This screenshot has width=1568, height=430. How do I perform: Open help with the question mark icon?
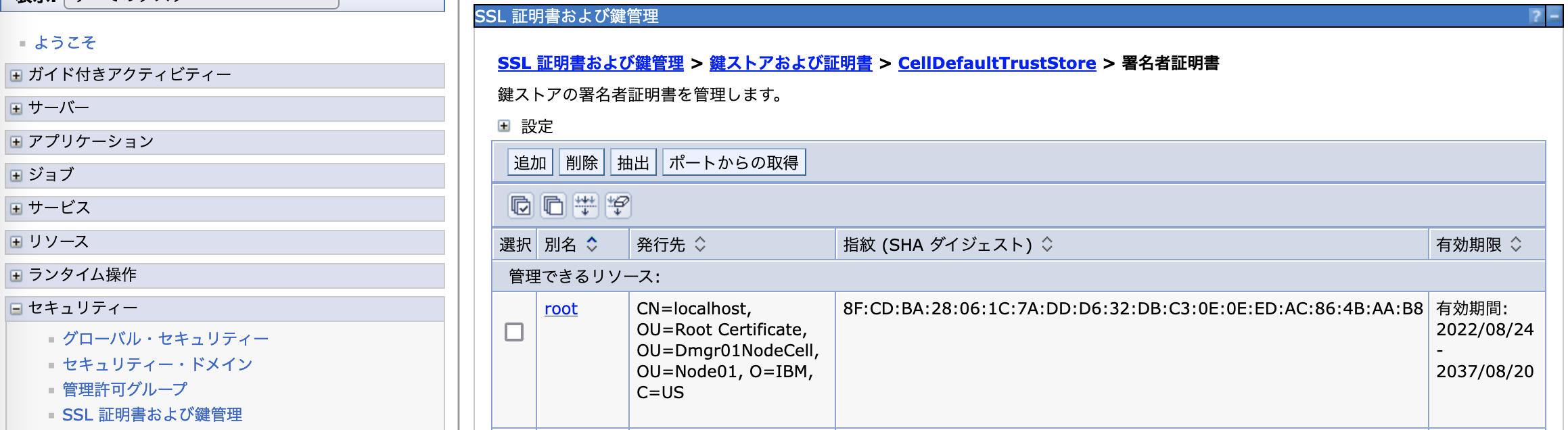[x=1536, y=16]
